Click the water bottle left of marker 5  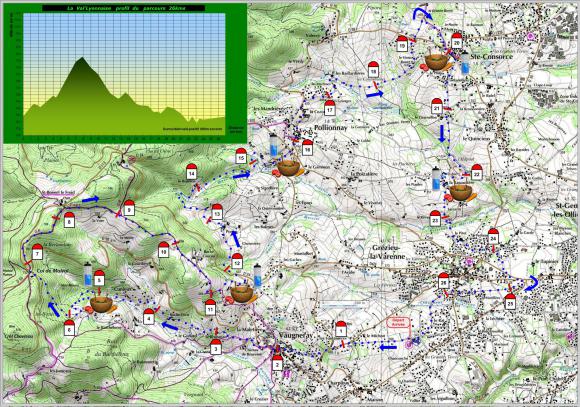click(88, 274)
